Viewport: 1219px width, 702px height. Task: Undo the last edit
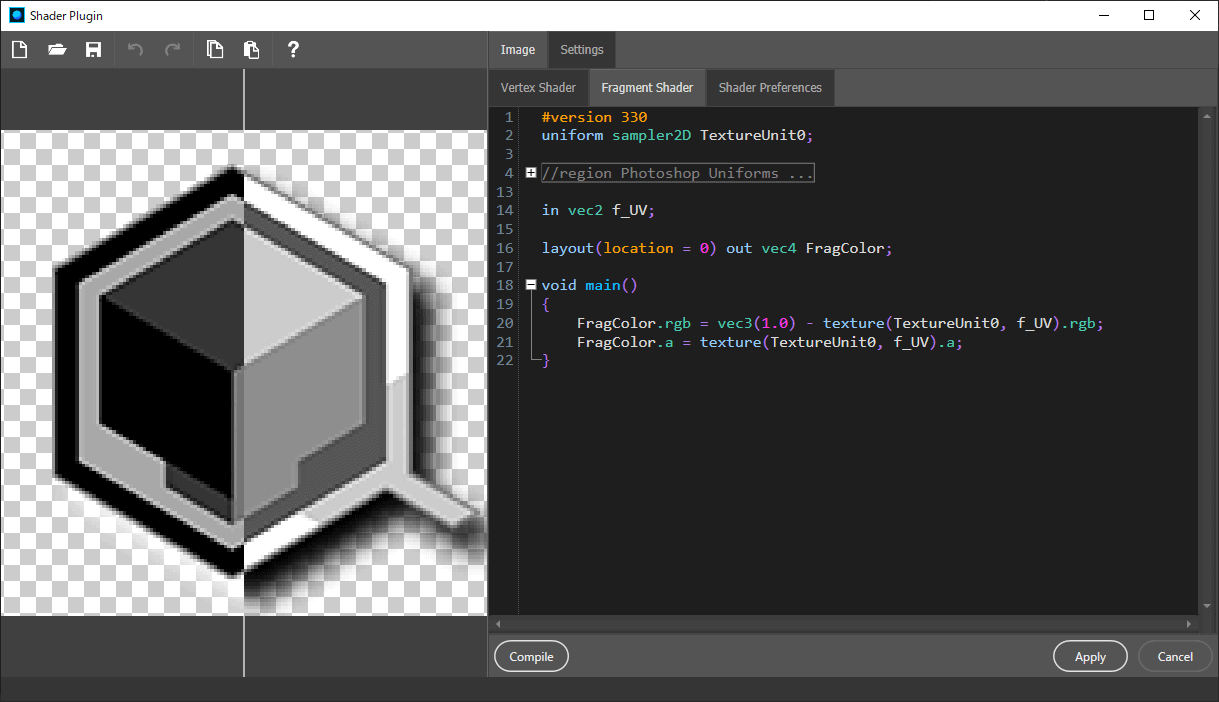click(136, 49)
